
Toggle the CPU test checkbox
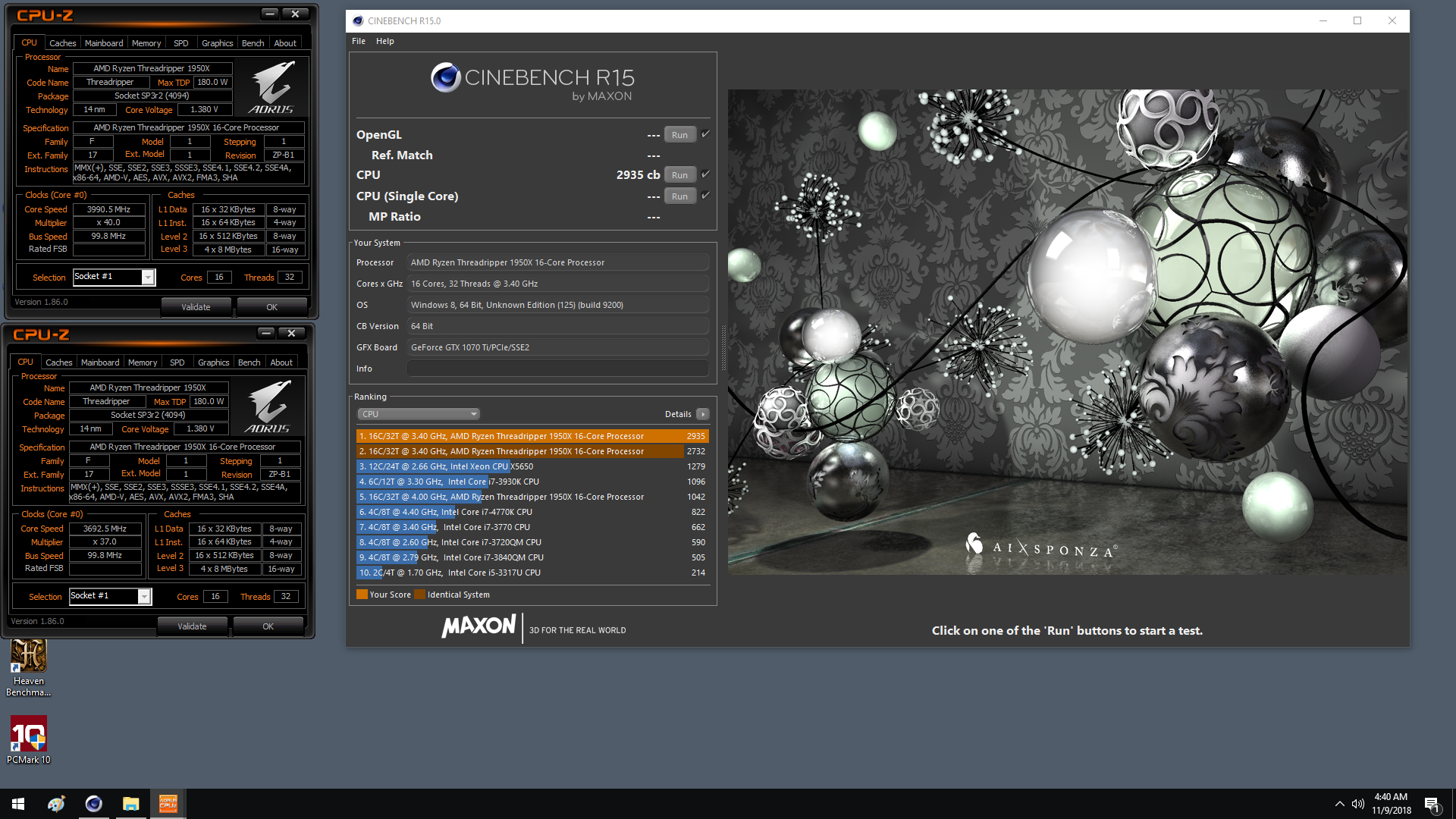tap(705, 174)
